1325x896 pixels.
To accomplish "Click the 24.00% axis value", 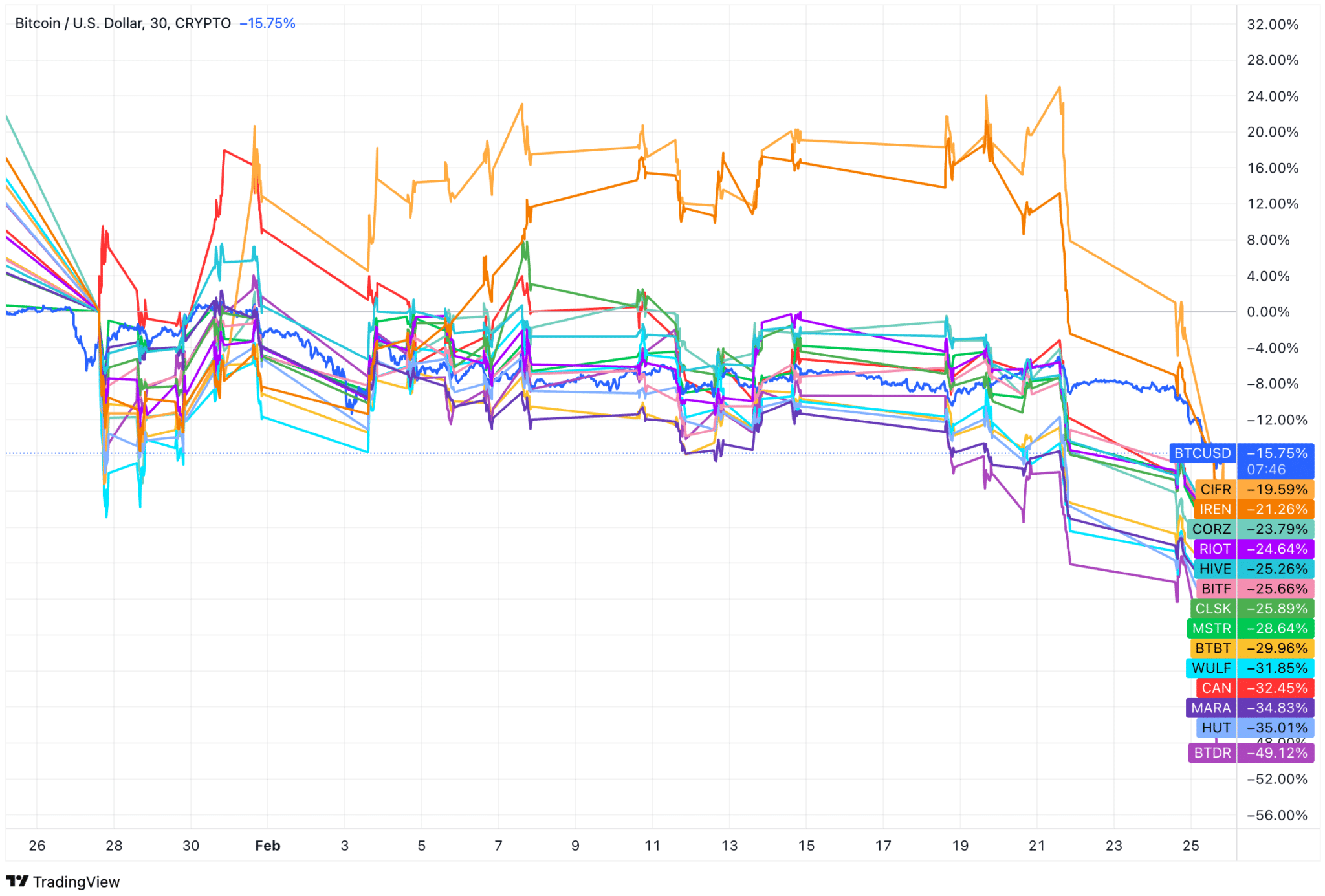I will pos(1273,96).
